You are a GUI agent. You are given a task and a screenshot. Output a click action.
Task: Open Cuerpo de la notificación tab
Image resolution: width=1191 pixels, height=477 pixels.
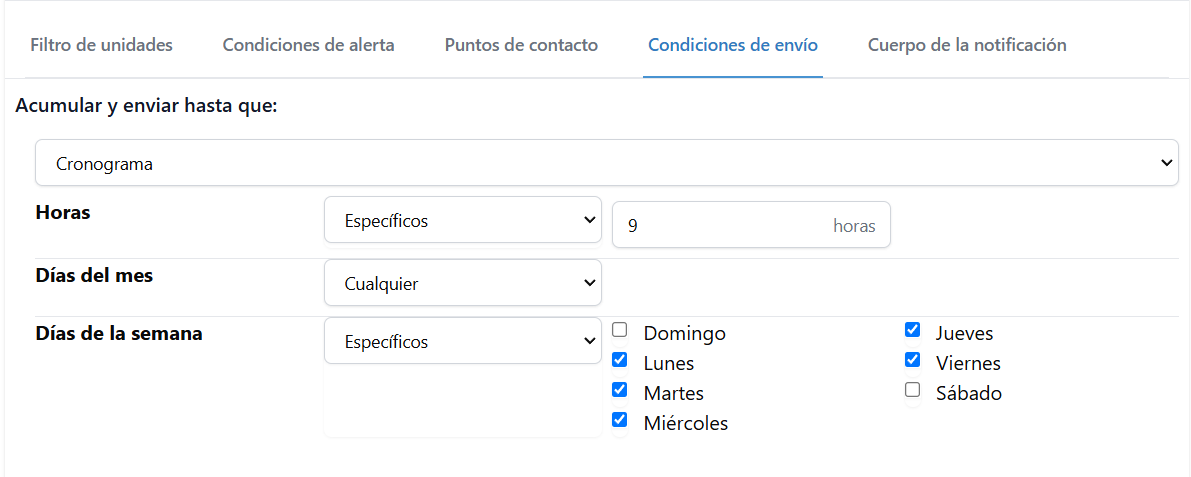pyautogui.click(x=966, y=45)
